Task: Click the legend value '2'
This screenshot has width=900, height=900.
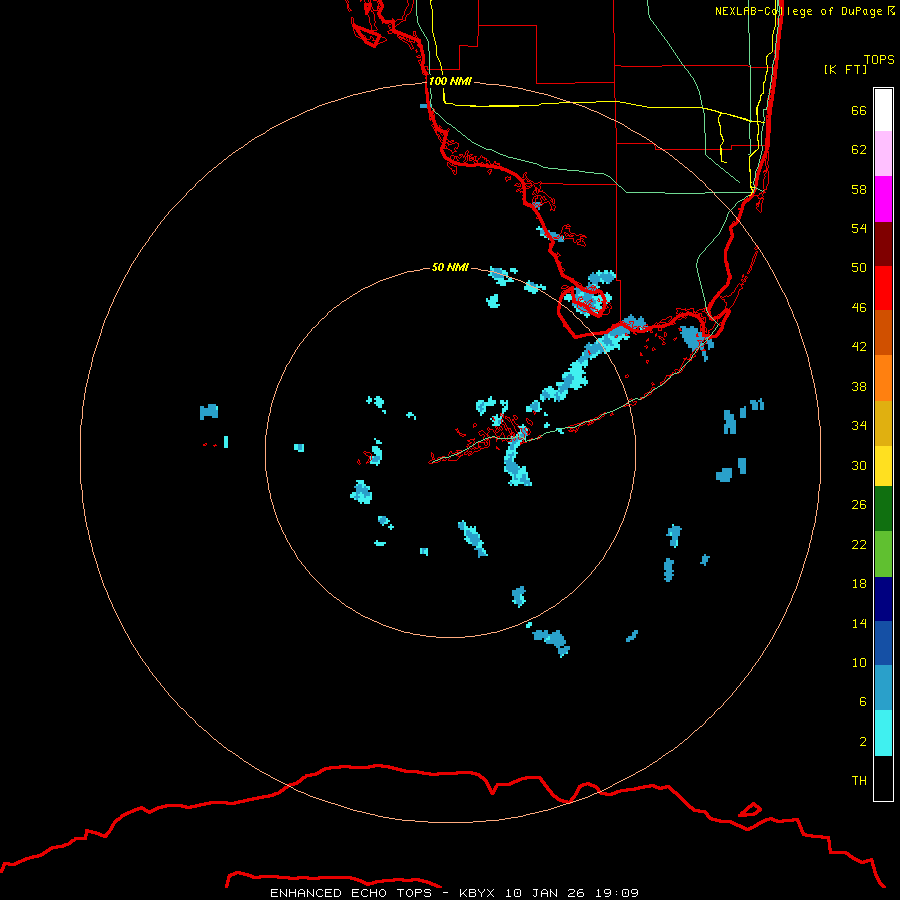Action: click(x=863, y=741)
